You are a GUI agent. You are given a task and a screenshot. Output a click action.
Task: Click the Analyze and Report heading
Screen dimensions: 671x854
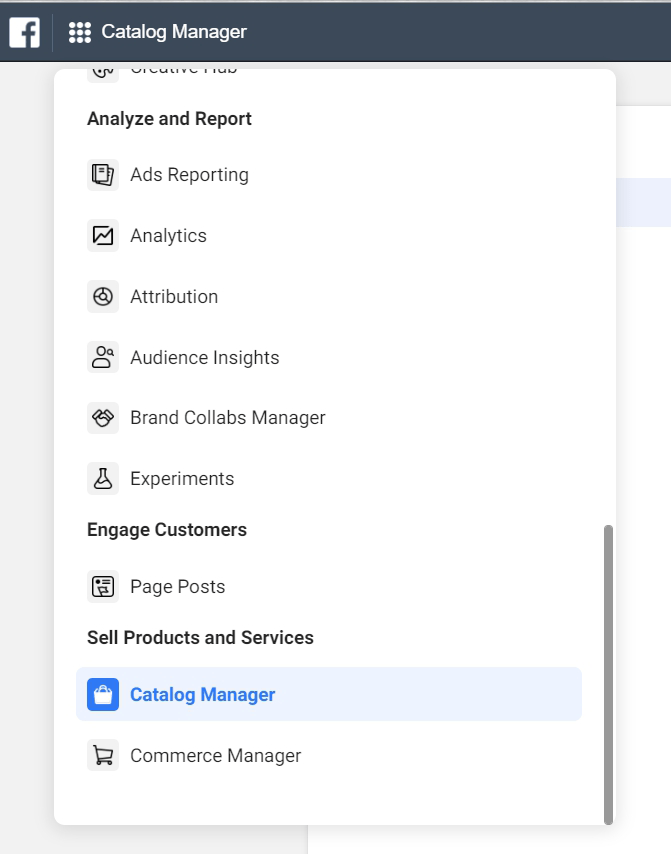(169, 119)
